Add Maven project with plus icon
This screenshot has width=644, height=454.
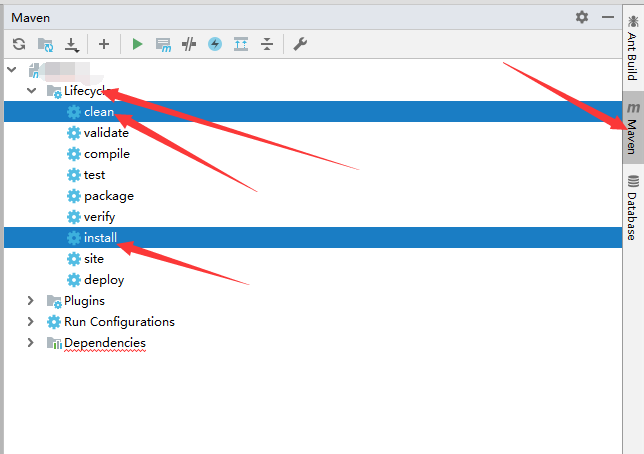coord(104,44)
